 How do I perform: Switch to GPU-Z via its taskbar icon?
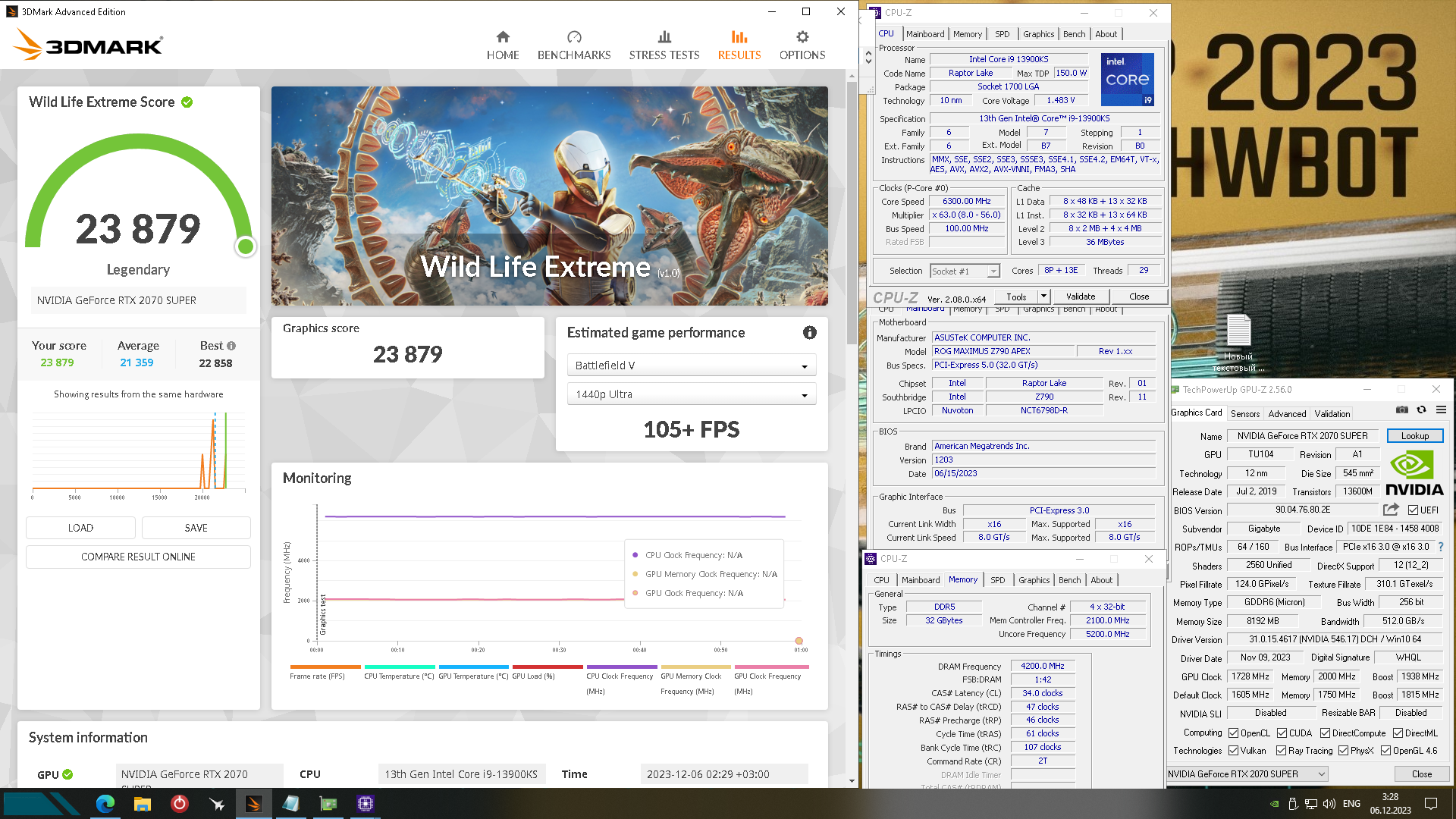coord(328,804)
